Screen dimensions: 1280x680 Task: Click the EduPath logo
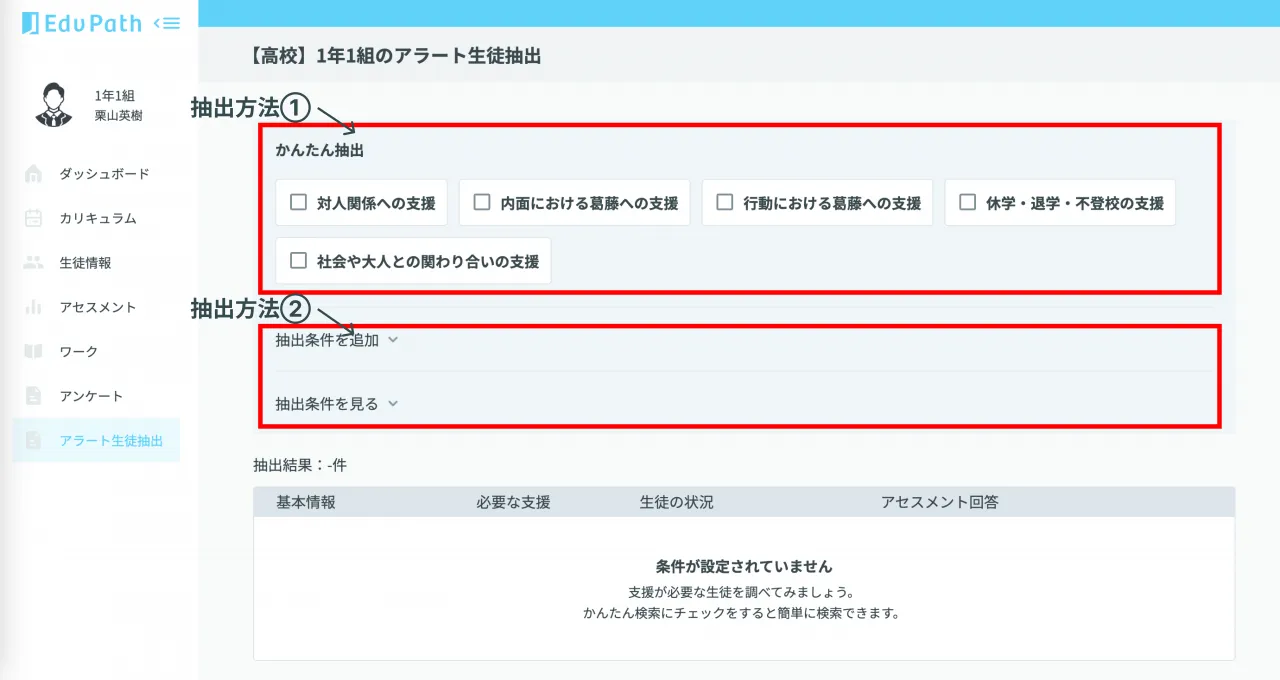(x=84, y=22)
